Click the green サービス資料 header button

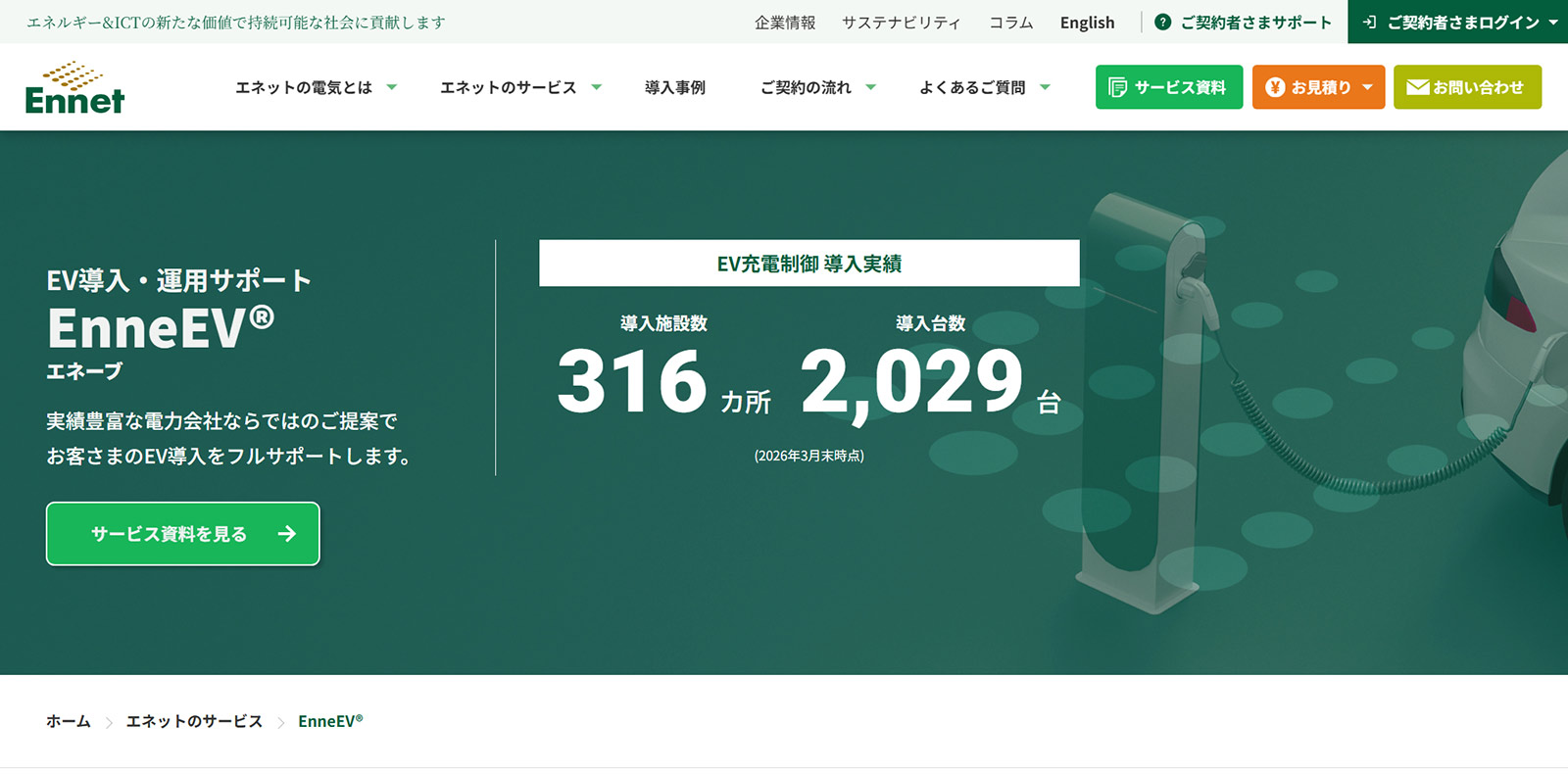coord(1169,87)
